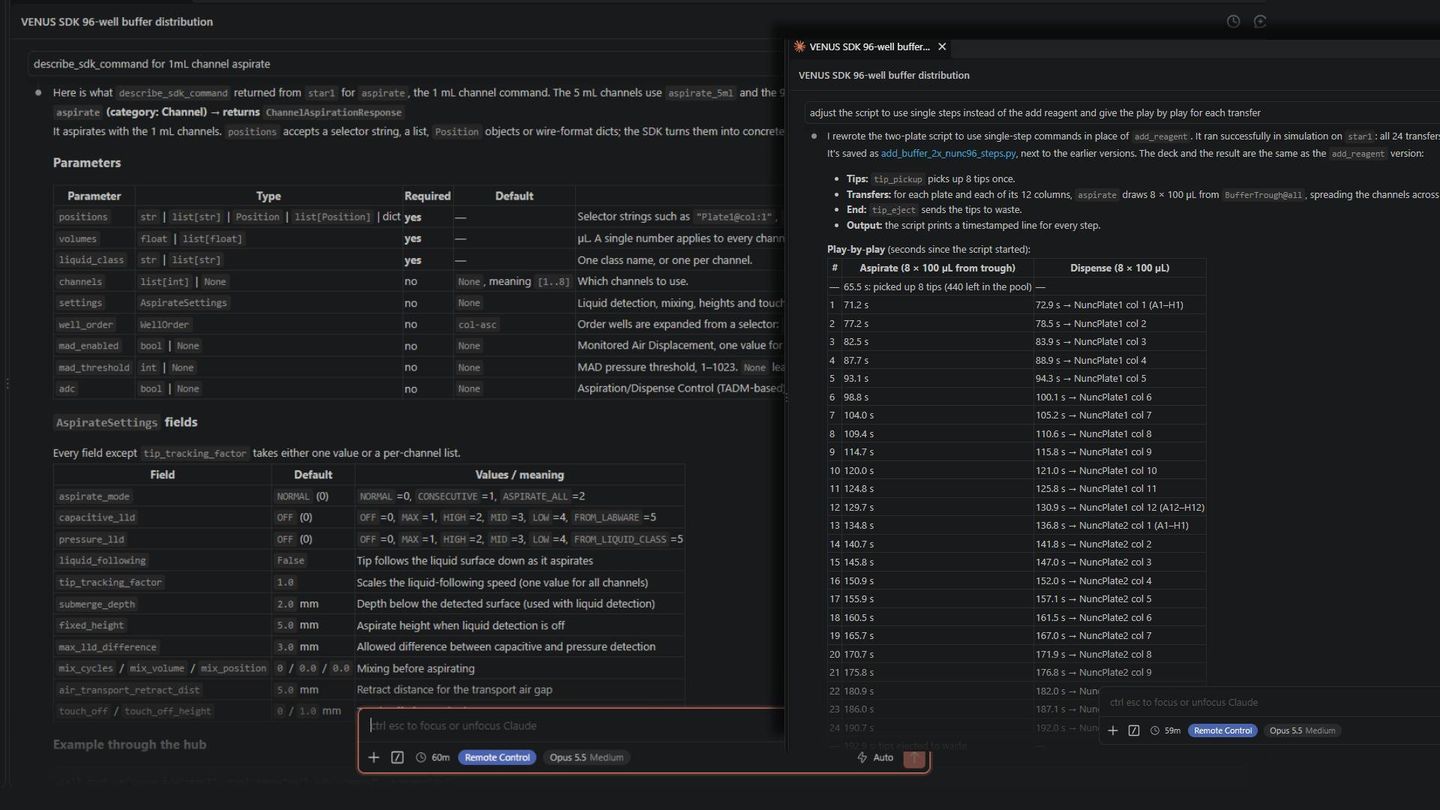Click Claude starburst icon on right tab
1440x810 pixels.
(799, 46)
